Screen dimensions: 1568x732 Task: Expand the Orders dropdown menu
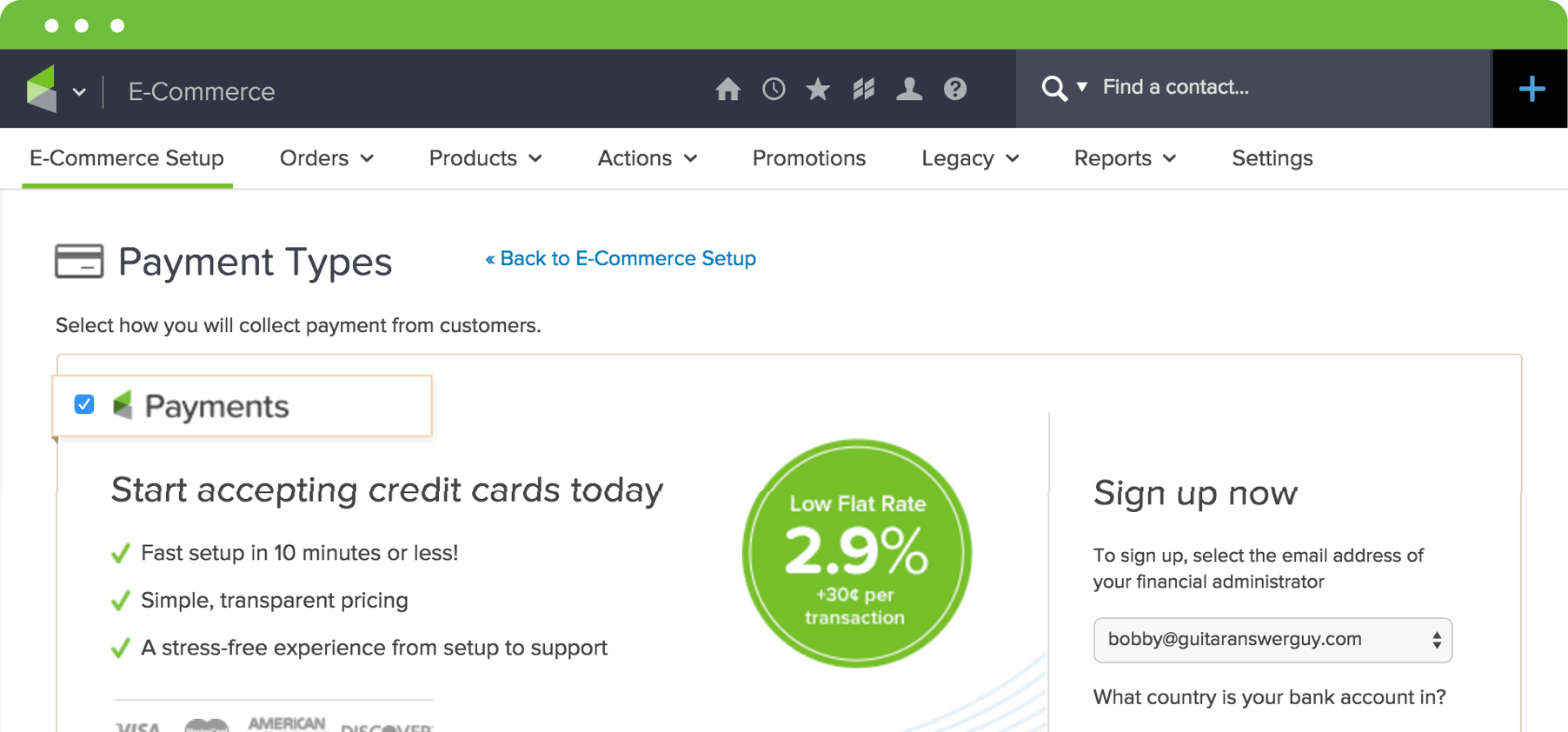click(x=326, y=158)
